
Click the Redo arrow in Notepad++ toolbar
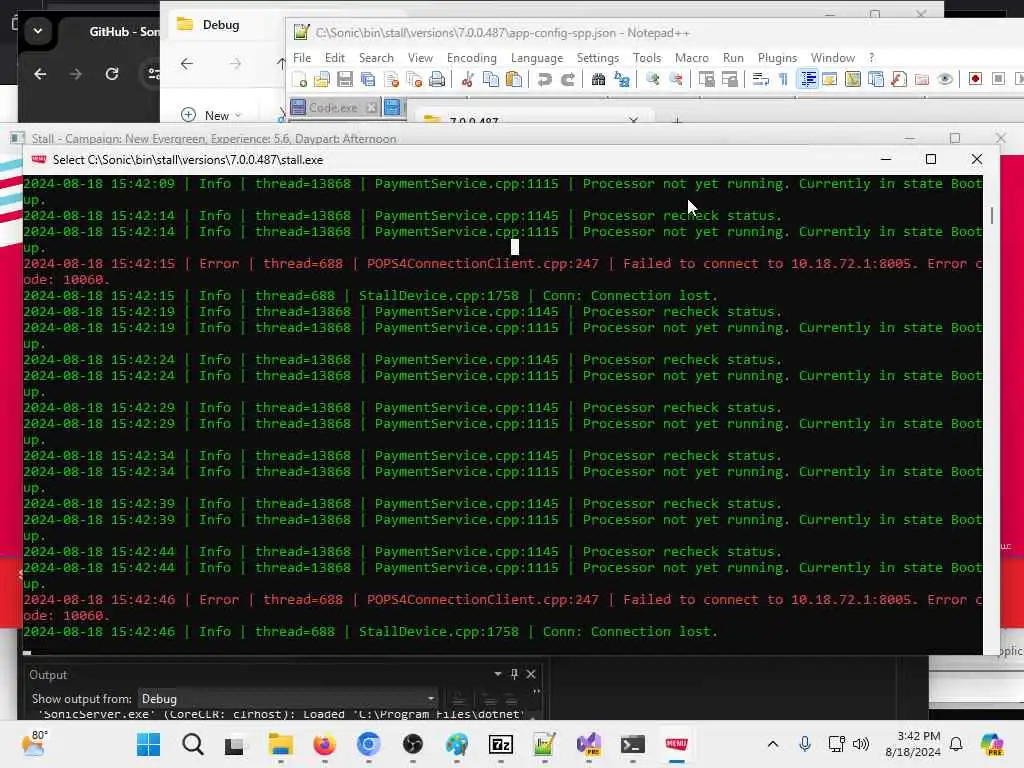568,80
